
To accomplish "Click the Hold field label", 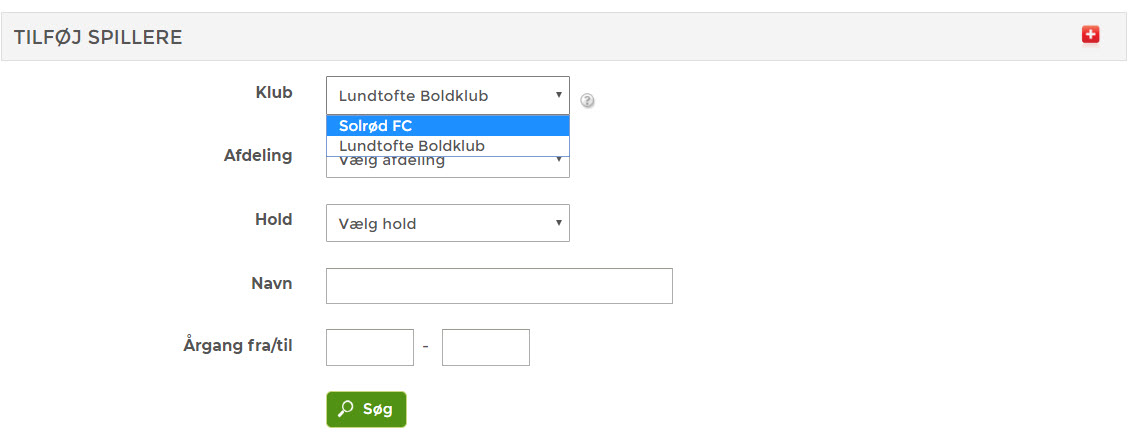I will pos(273,219).
